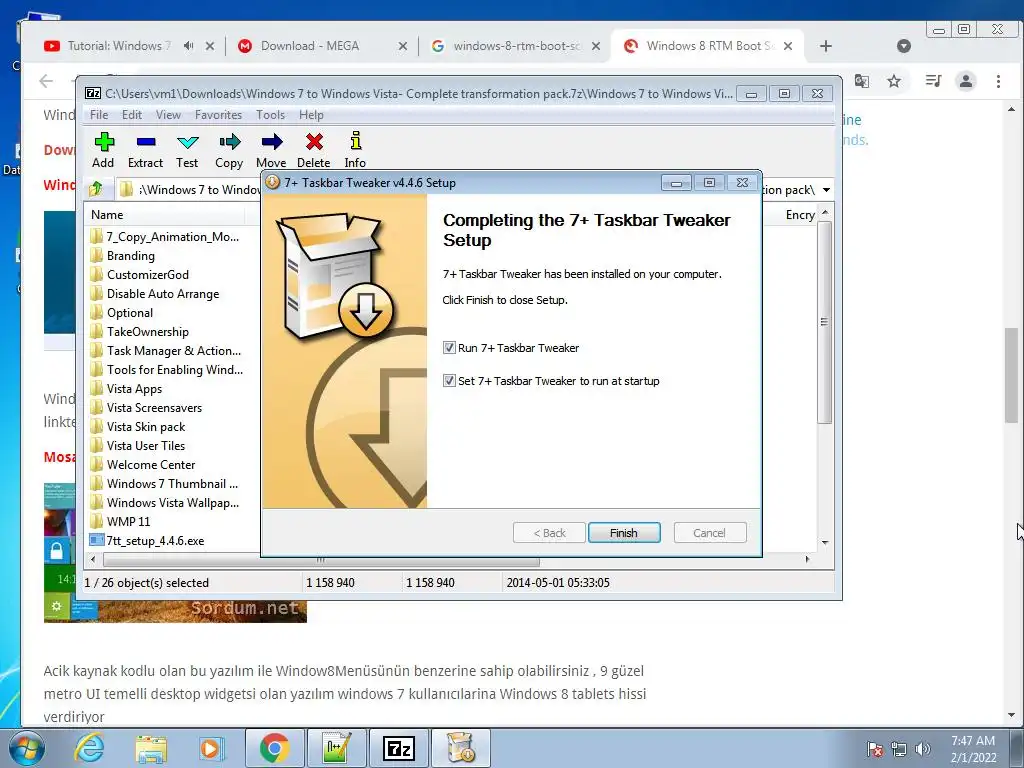Click the network icon in system tray
This screenshot has height=768, width=1024.
coord(899,748)
